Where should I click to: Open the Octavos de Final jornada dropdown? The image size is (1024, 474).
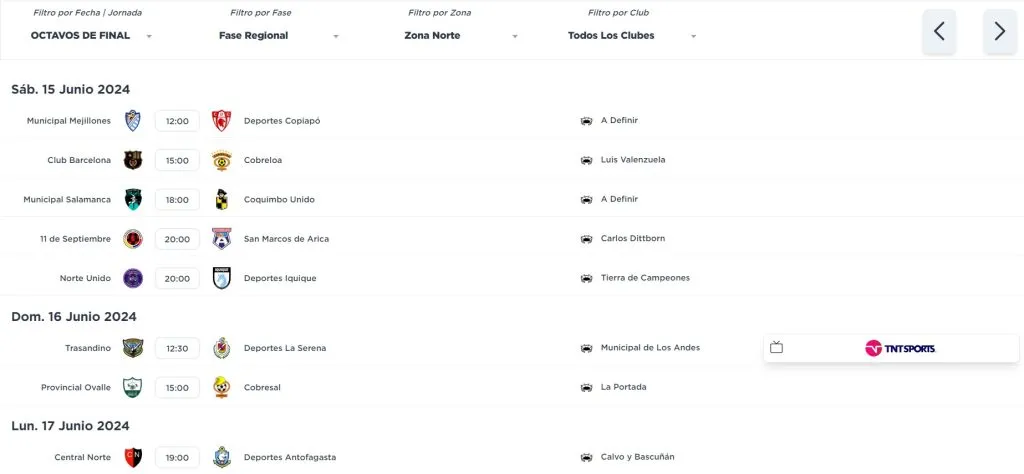click(x=91, y=36)
